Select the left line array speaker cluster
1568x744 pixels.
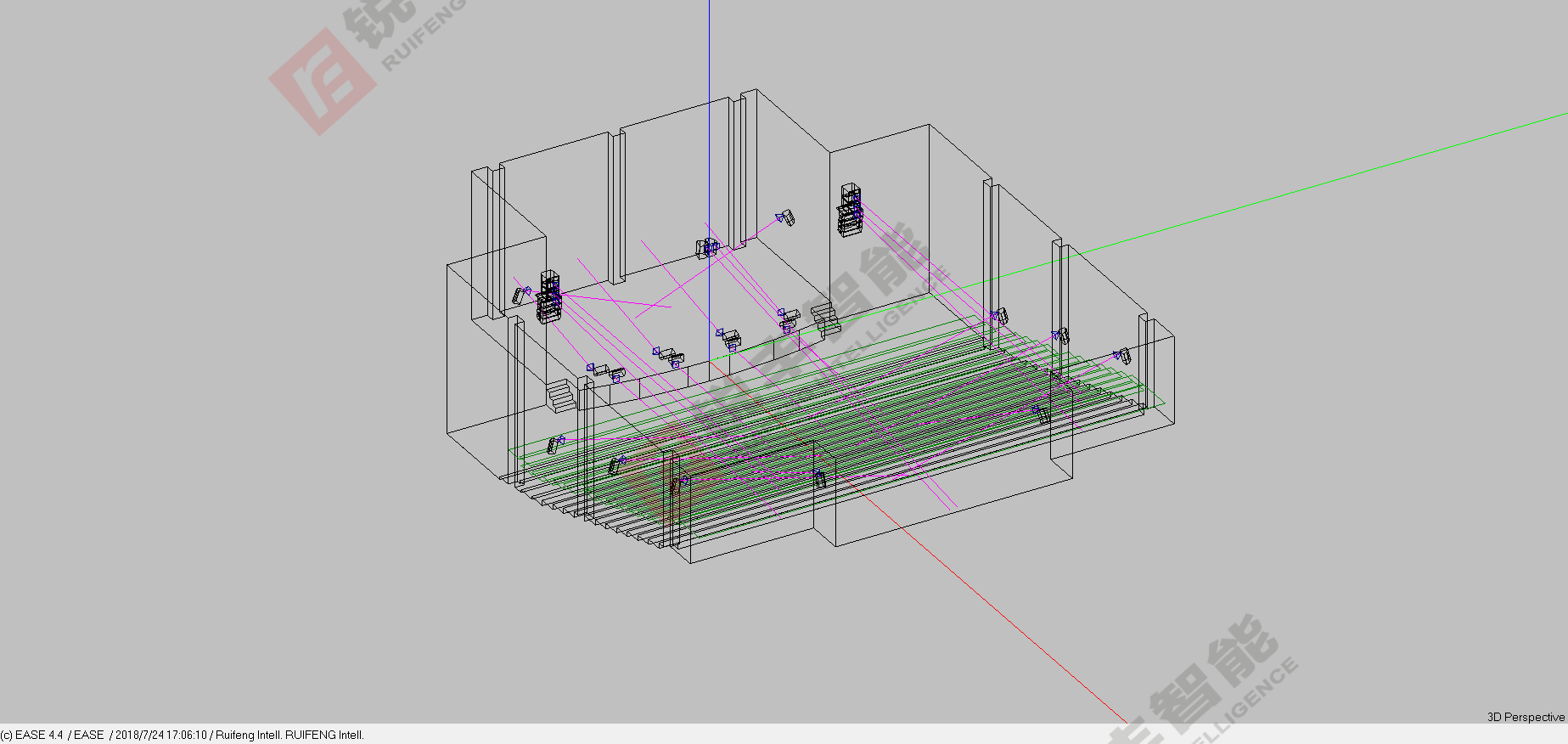tap(549, 296)
